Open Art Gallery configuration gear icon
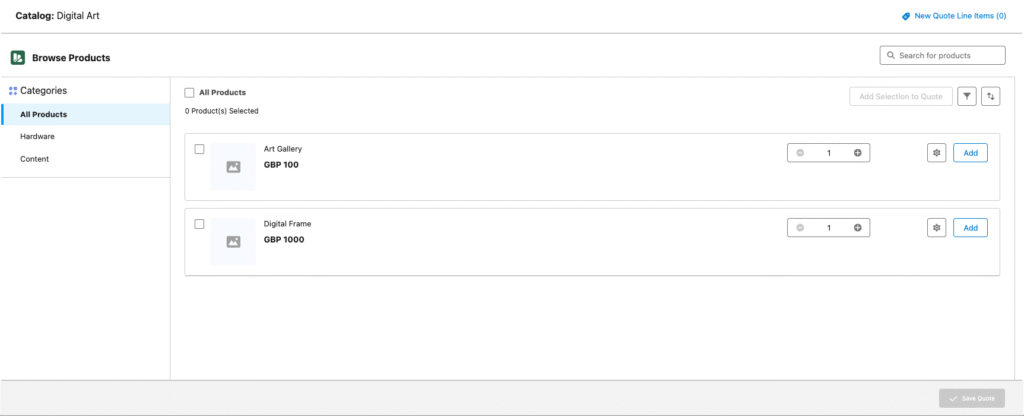The height and width of the screenshot is (416, 1024). click(x=937, y=153)
